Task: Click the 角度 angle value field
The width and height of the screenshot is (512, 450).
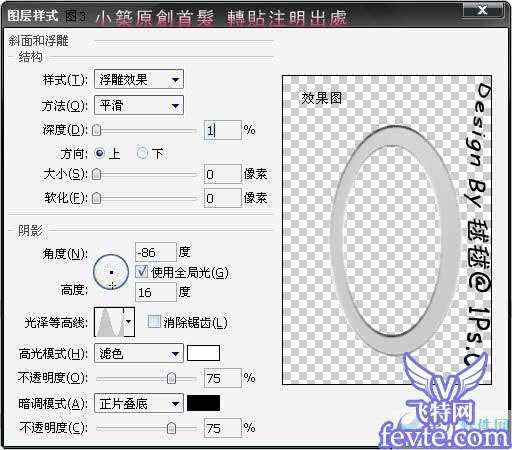Action: click(x=155, y=252)
